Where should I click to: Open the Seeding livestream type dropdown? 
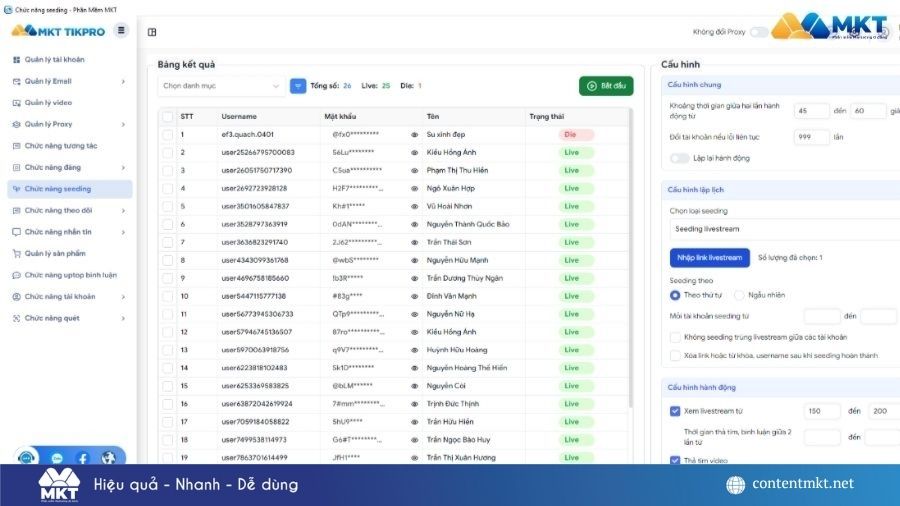coord(785,229)
